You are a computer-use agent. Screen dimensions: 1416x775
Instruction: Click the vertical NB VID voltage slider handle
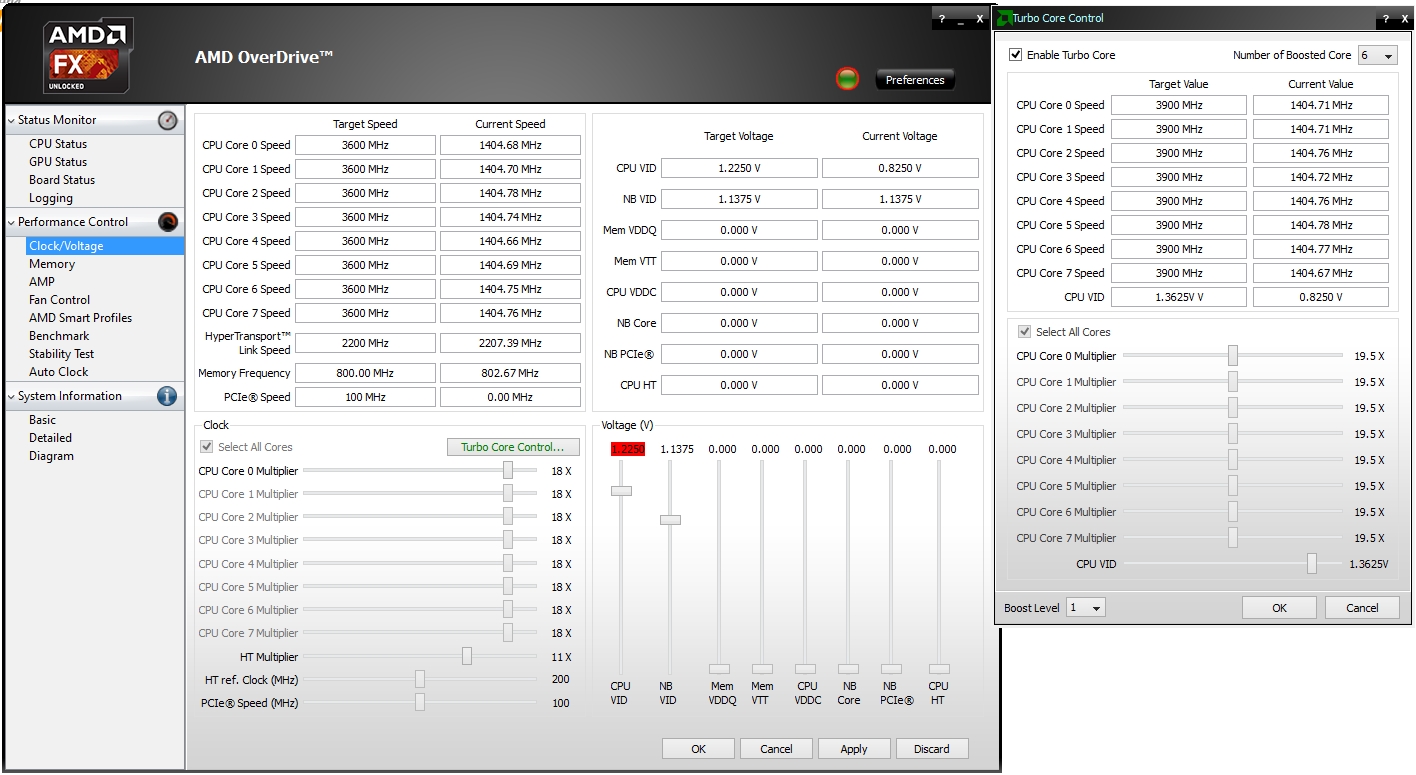[670, 520]
